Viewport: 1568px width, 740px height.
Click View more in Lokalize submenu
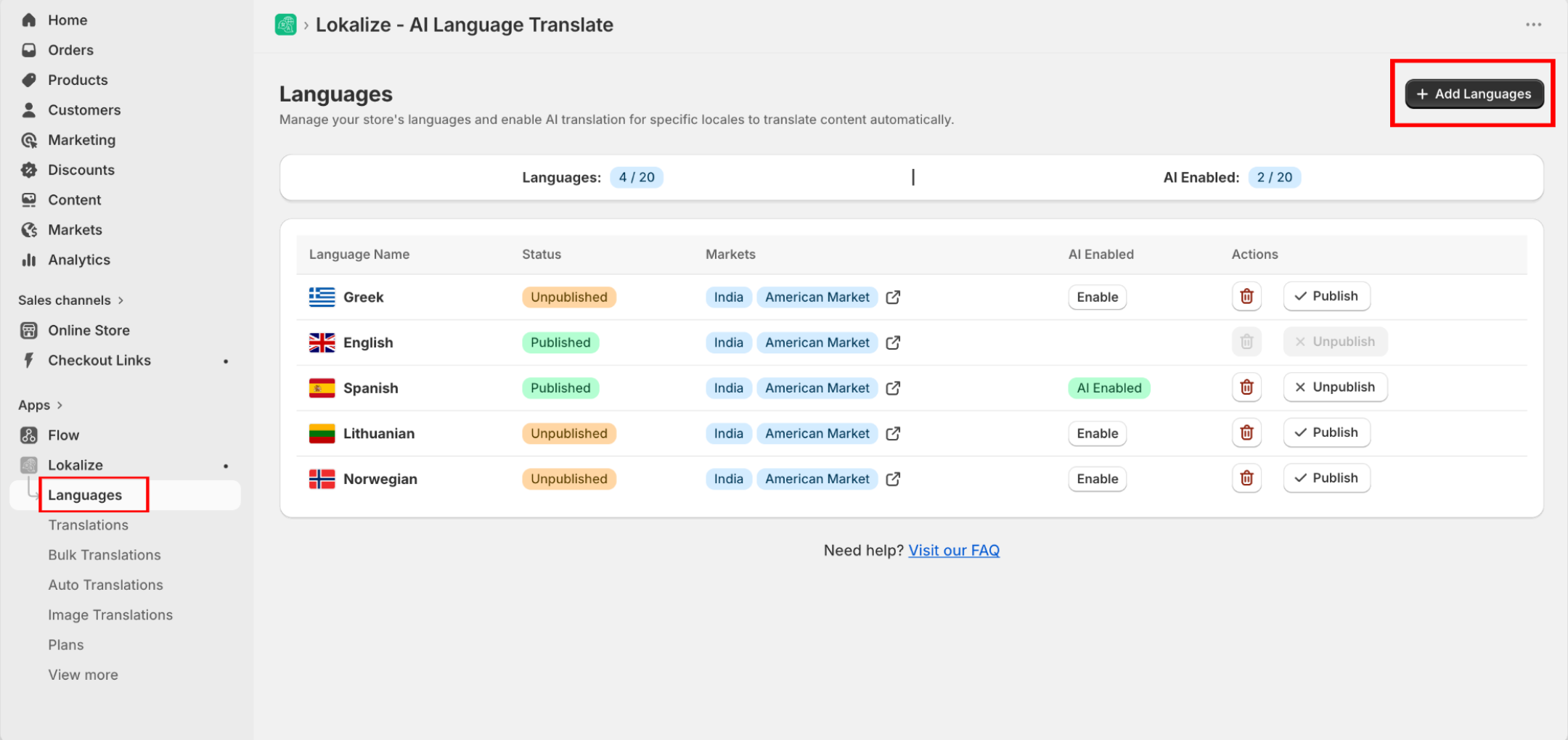click(x=83, y=675)
